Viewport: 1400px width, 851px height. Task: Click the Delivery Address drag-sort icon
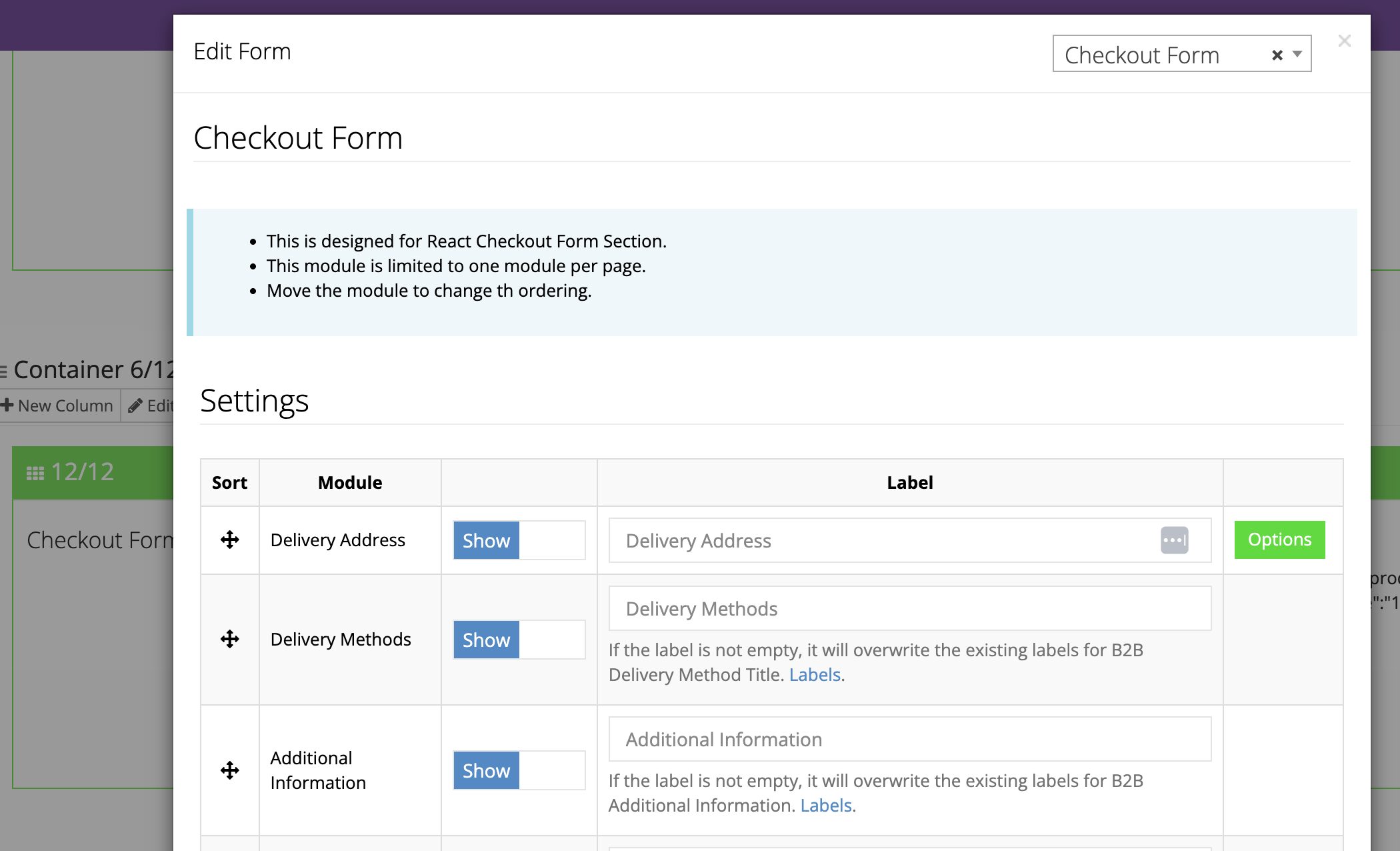(x=230, y=540)
